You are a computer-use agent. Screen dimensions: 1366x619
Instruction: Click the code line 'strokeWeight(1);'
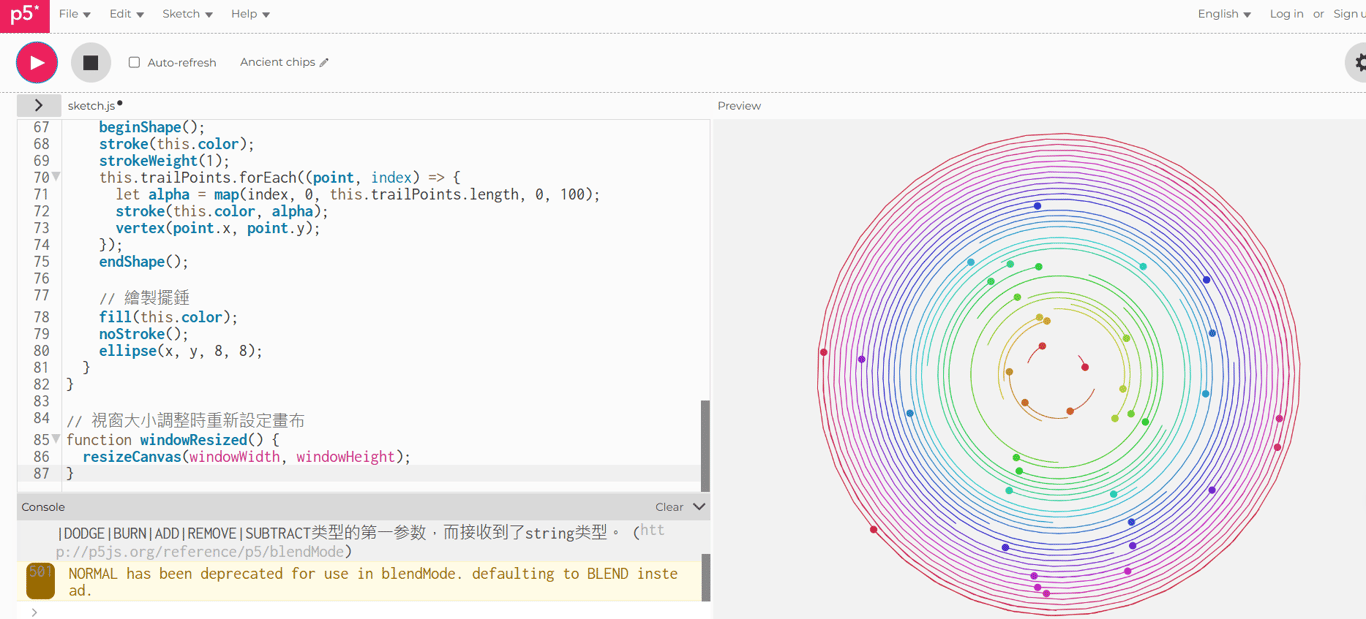tap(164, 161)
